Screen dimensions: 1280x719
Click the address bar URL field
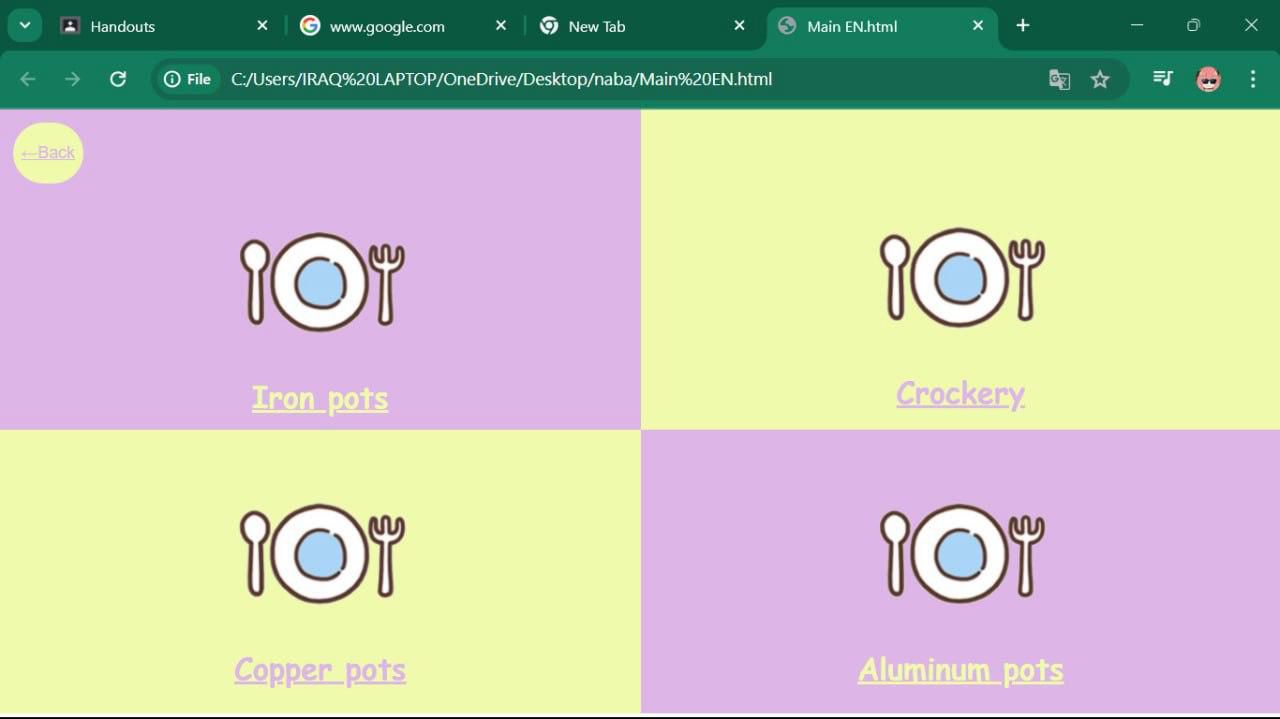click(600, 79)
